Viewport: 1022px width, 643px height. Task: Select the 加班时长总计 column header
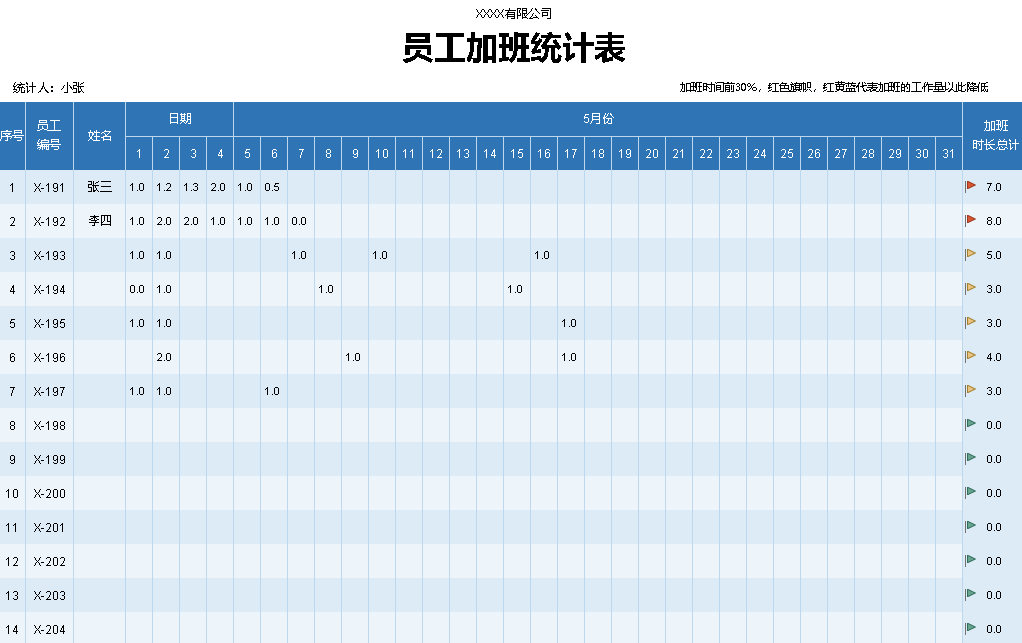coord(994,135)
